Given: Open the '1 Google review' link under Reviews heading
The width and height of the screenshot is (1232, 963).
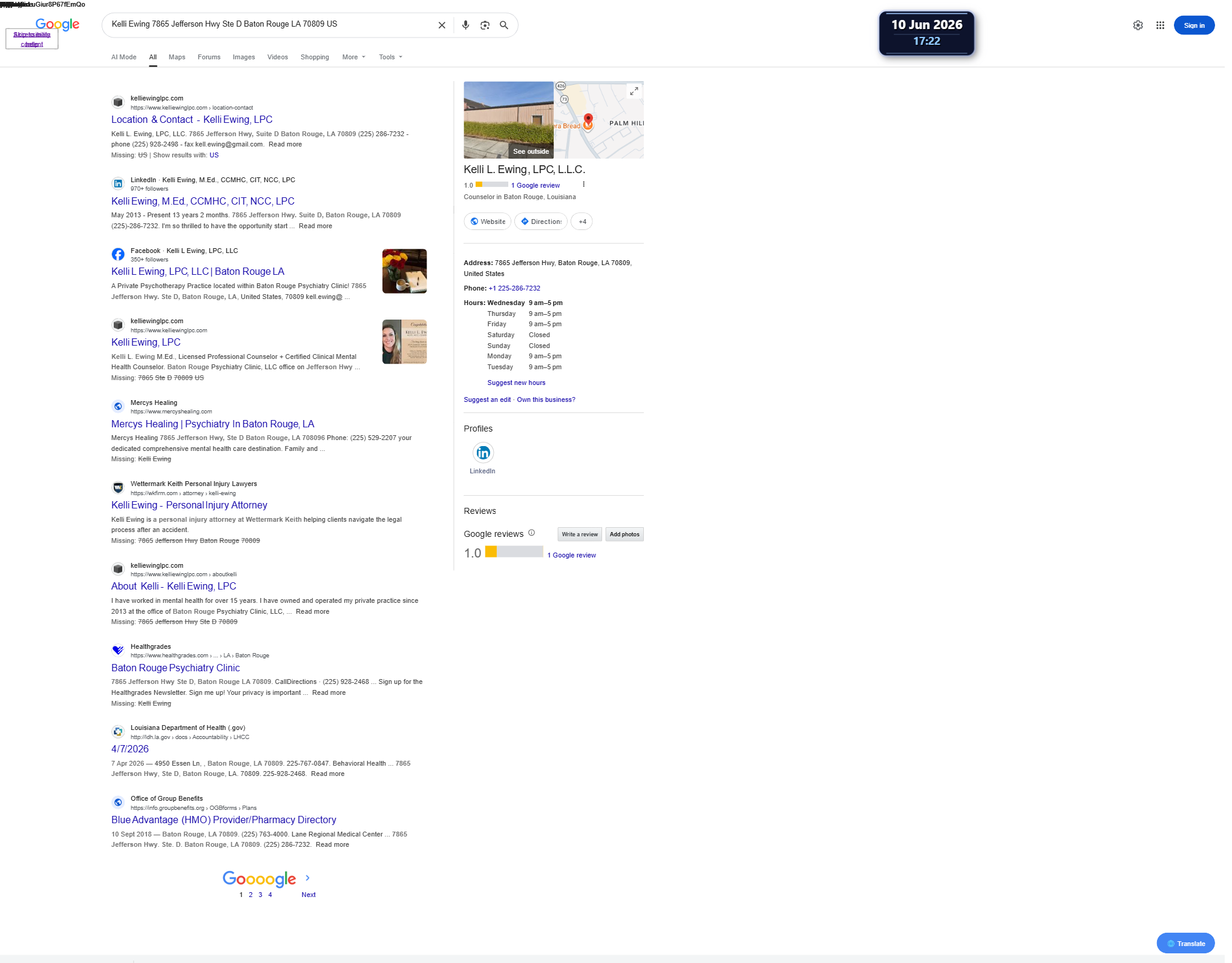Looking at the screenshot, I should (571, 555).
